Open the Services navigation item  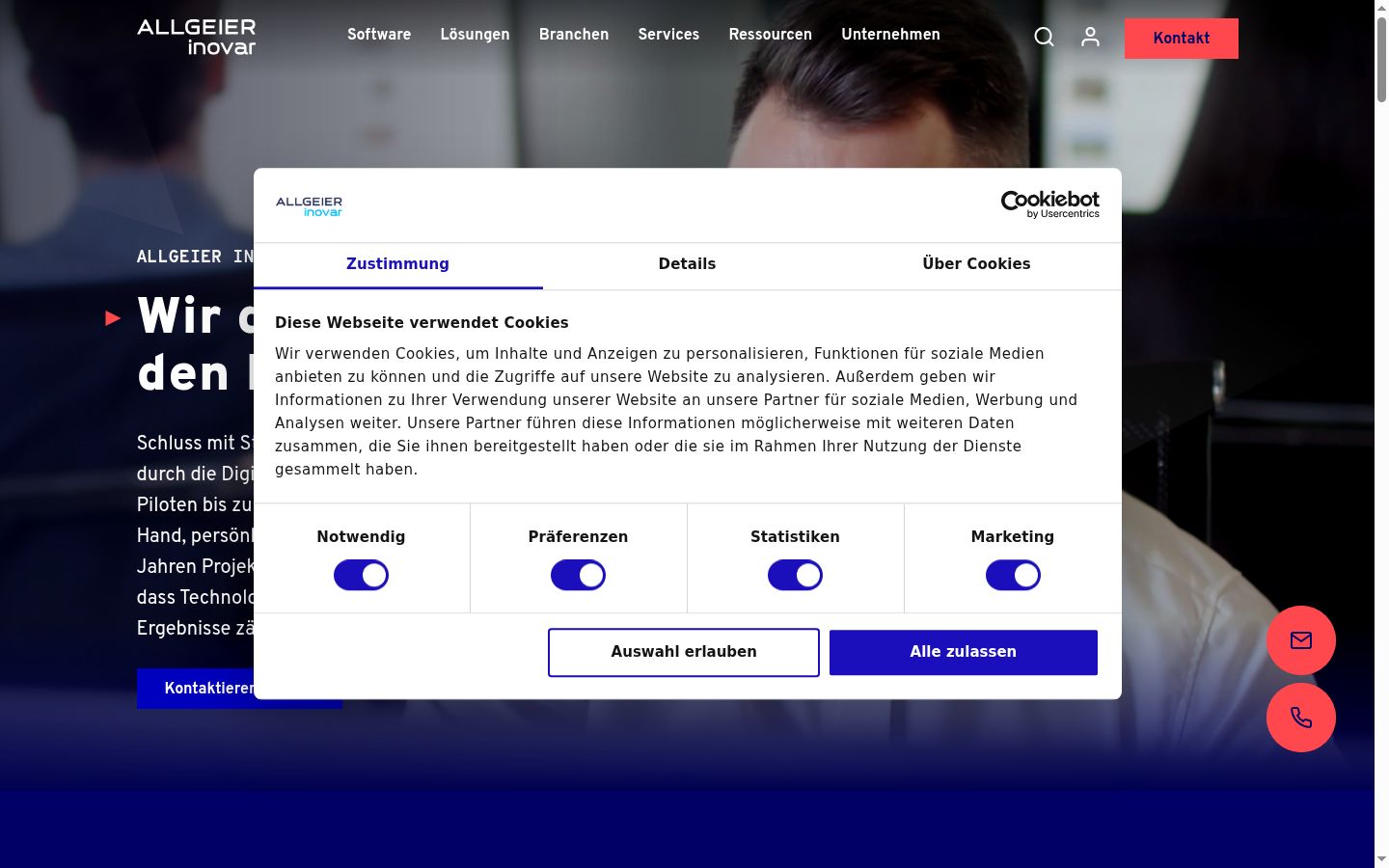tap(668, 35)
